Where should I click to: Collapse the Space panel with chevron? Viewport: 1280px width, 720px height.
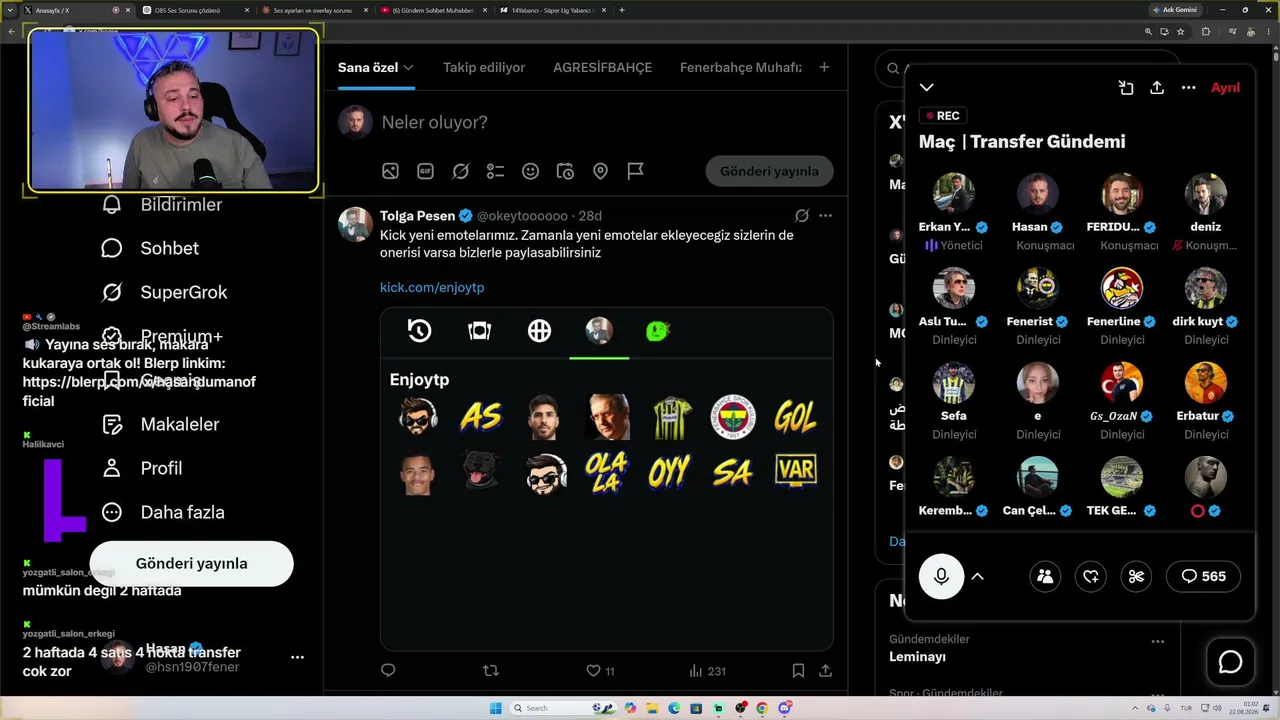[927, 88]
